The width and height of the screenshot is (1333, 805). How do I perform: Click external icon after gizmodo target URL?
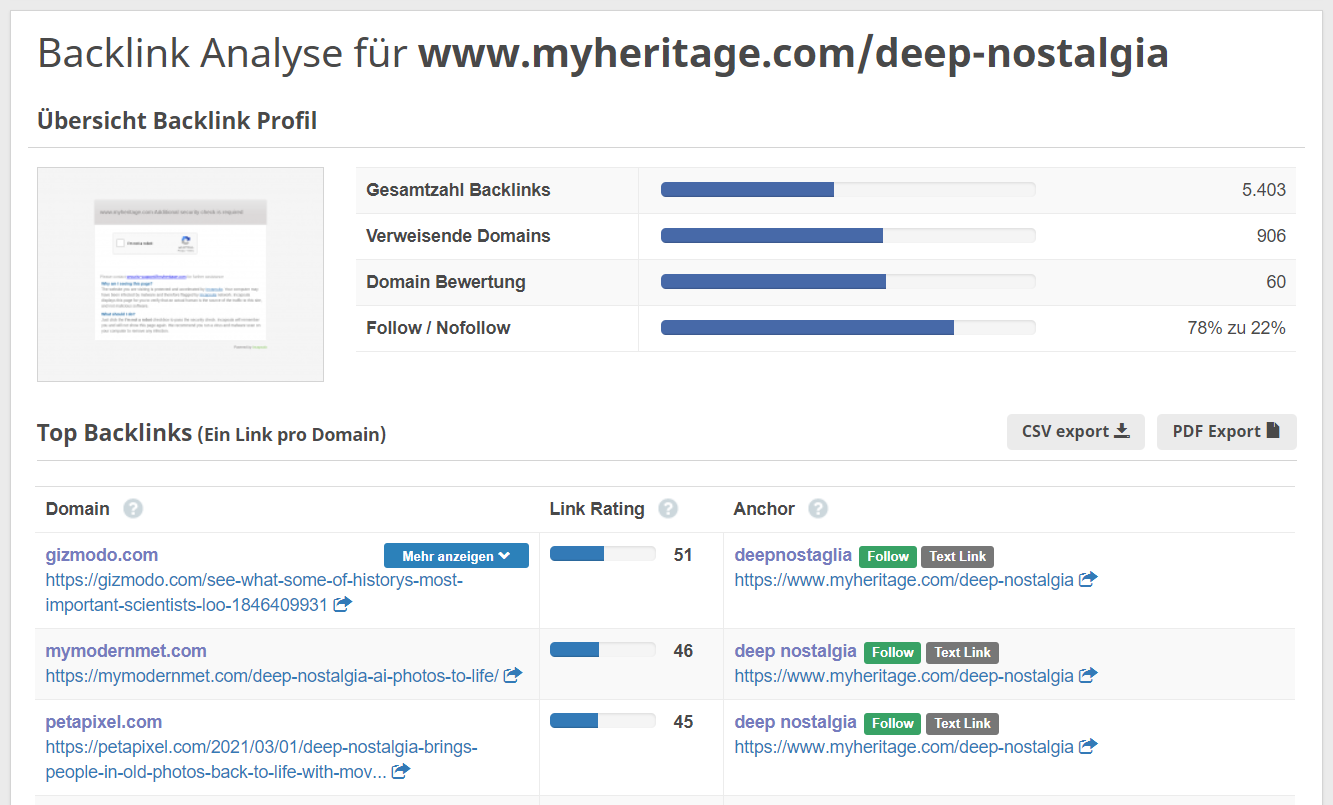coord(1088,579)
